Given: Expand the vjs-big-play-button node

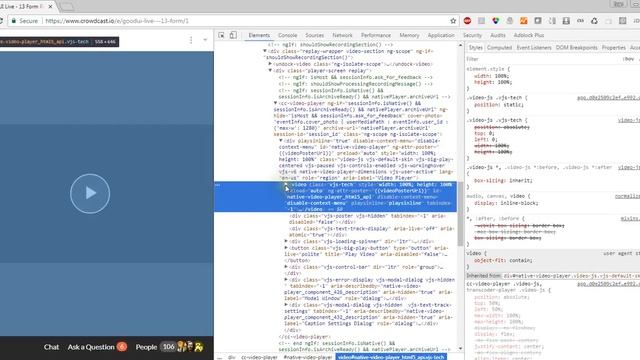Looking at the screenshot, I should (x=286, y=248).
